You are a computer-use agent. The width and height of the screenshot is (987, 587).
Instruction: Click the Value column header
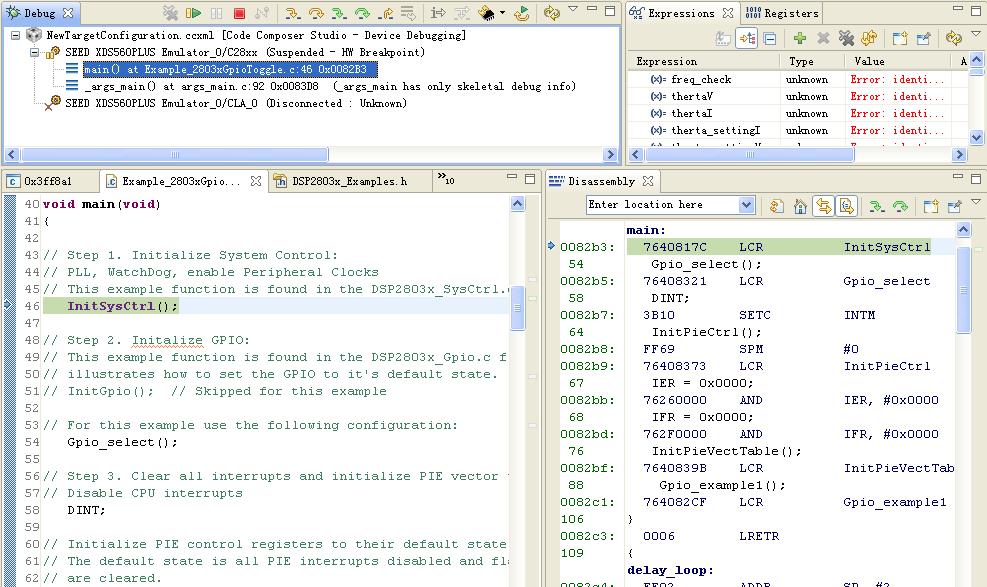pyautogui.click(x=897, y=61)
